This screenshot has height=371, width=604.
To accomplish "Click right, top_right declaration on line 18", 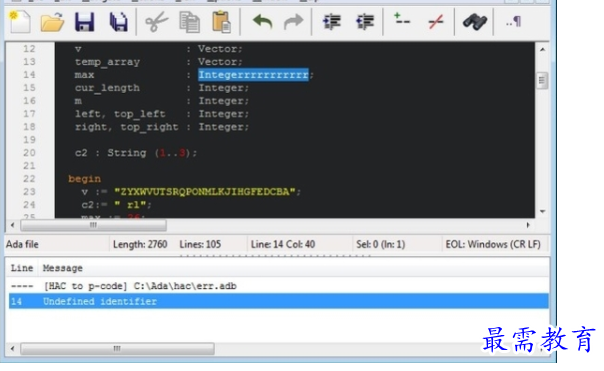I will (x=162, y=127).
